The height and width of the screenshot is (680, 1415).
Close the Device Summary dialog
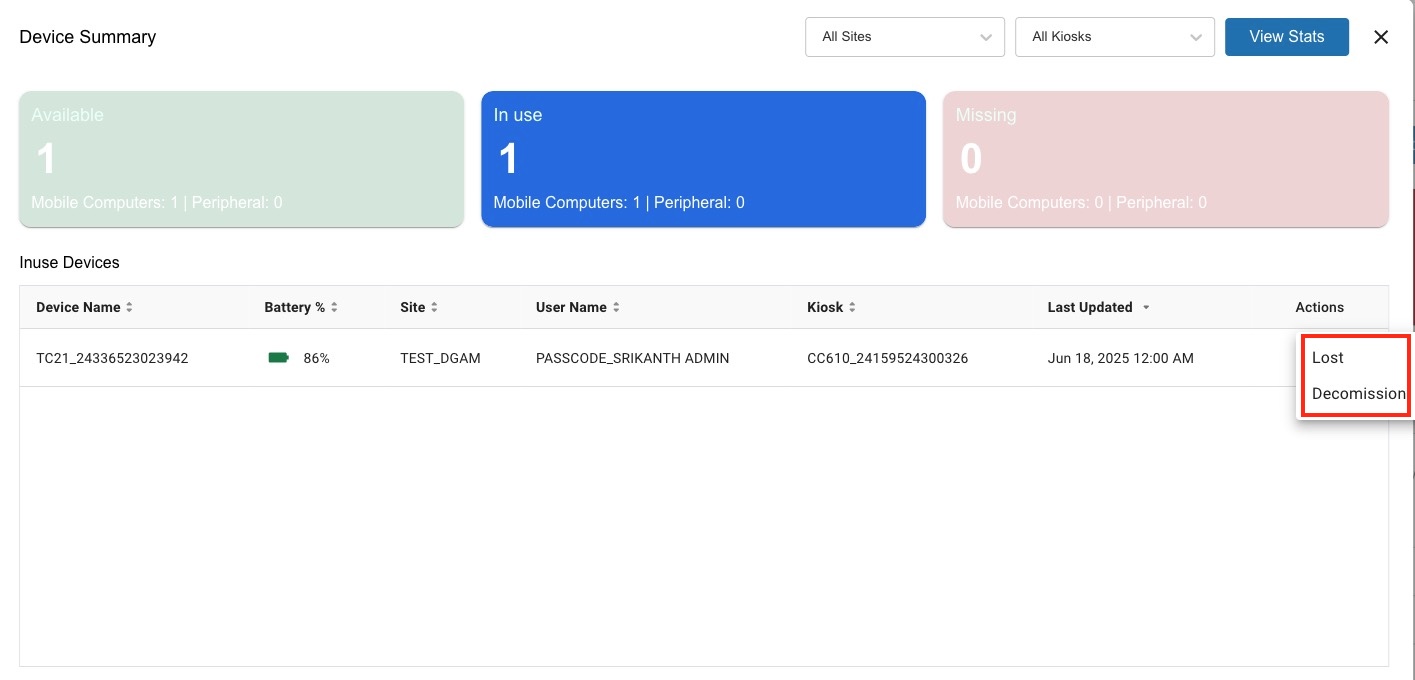[1381, 37]
